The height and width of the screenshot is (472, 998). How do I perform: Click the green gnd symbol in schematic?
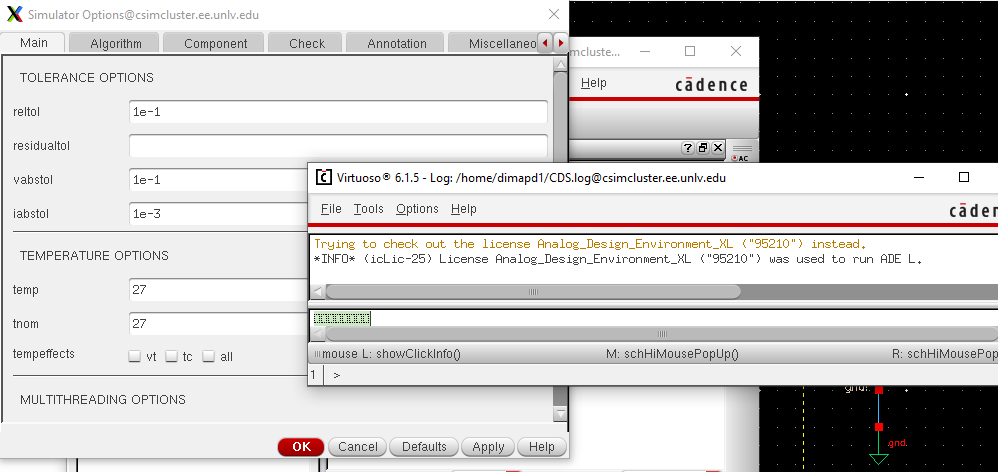click(x=879, y=459)
